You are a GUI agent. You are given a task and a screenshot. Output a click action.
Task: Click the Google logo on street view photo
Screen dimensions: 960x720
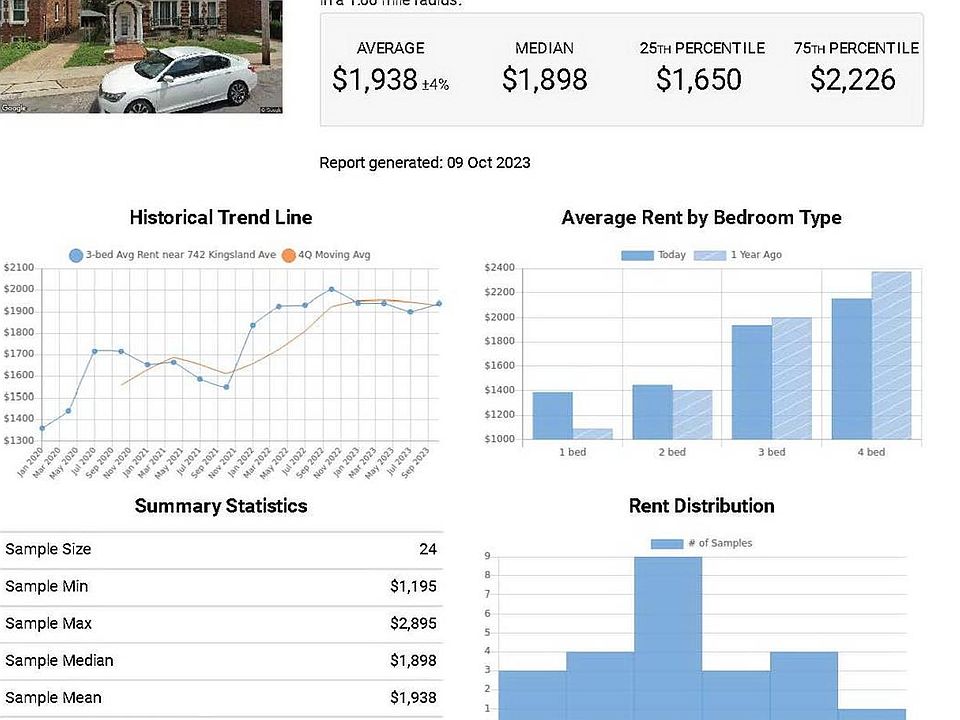click(13, 108)
